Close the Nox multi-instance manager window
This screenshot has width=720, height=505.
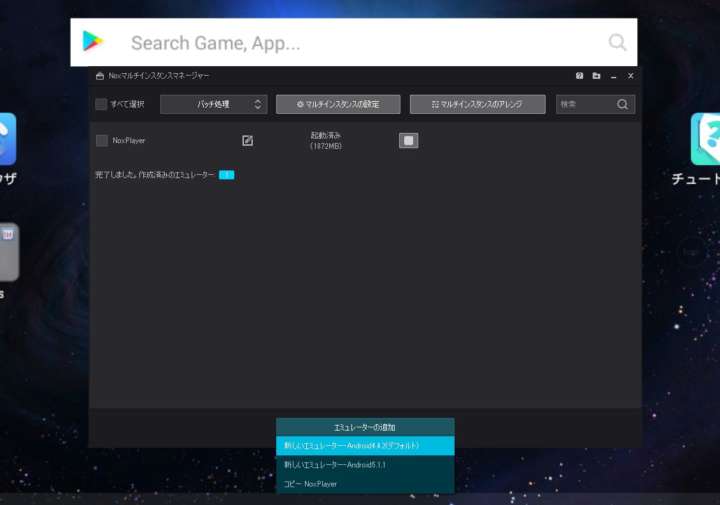coord(630,76)
